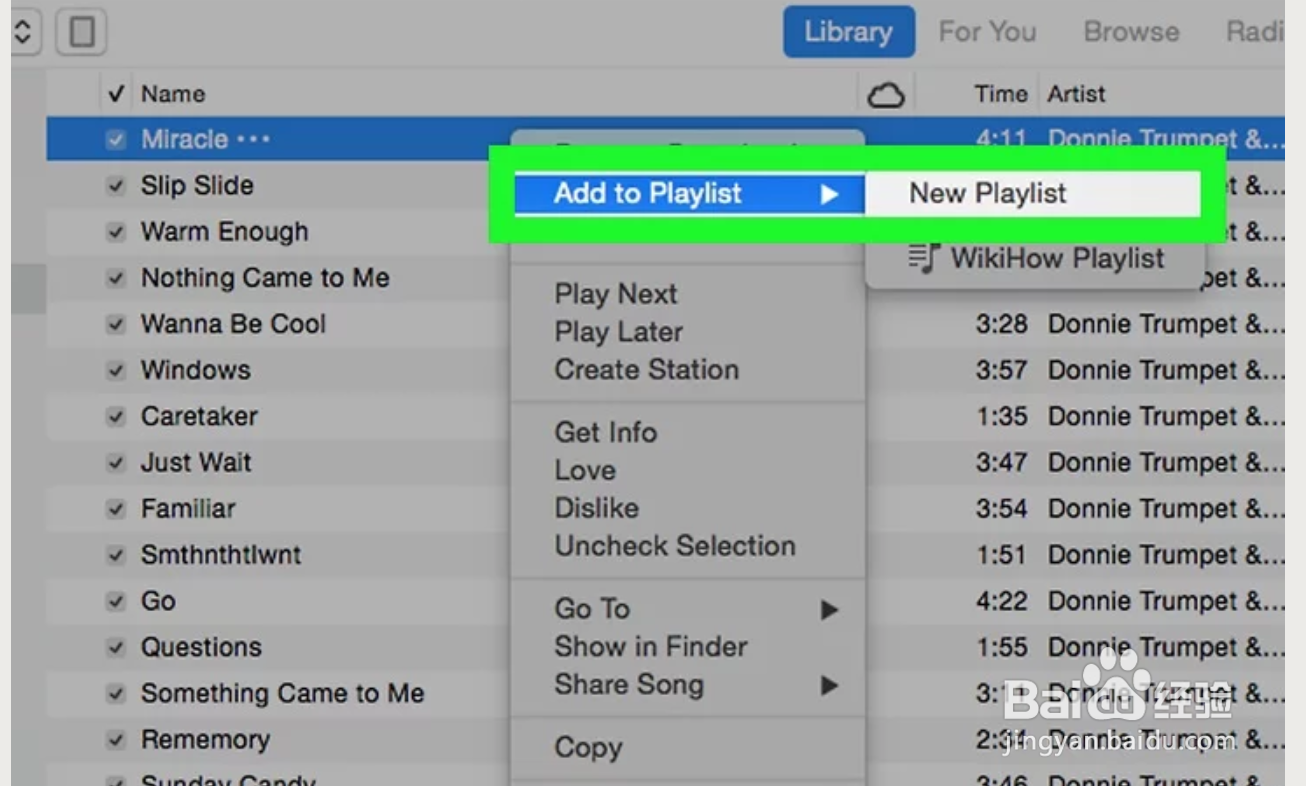Select the Slip Slide song
1306x786 pixels.
(197, 185)
